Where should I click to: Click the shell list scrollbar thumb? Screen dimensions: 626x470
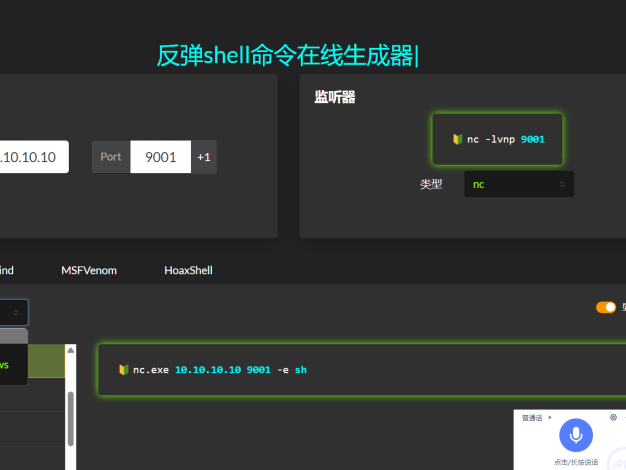tap(71, 419)
